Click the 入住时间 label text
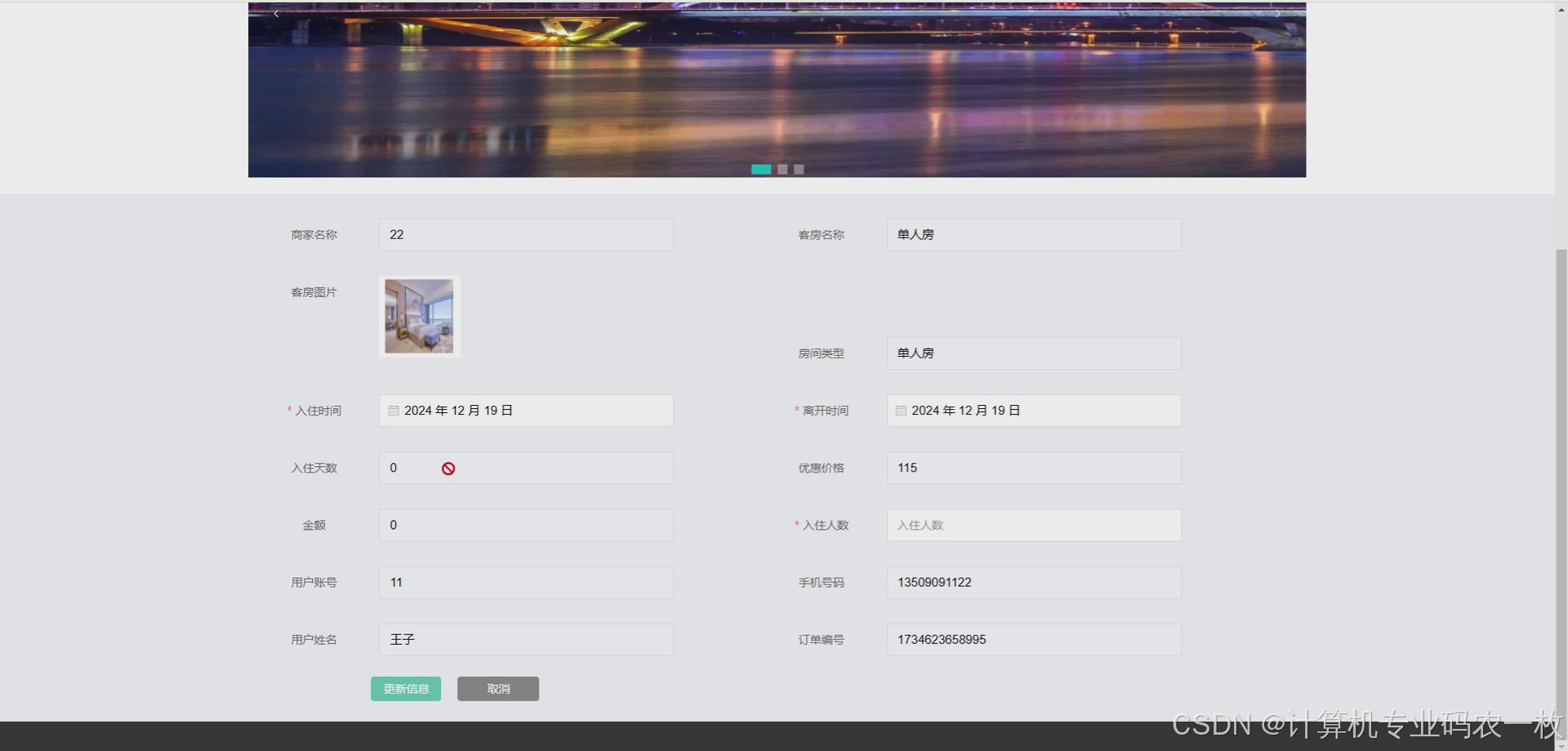 coord(318,411)
